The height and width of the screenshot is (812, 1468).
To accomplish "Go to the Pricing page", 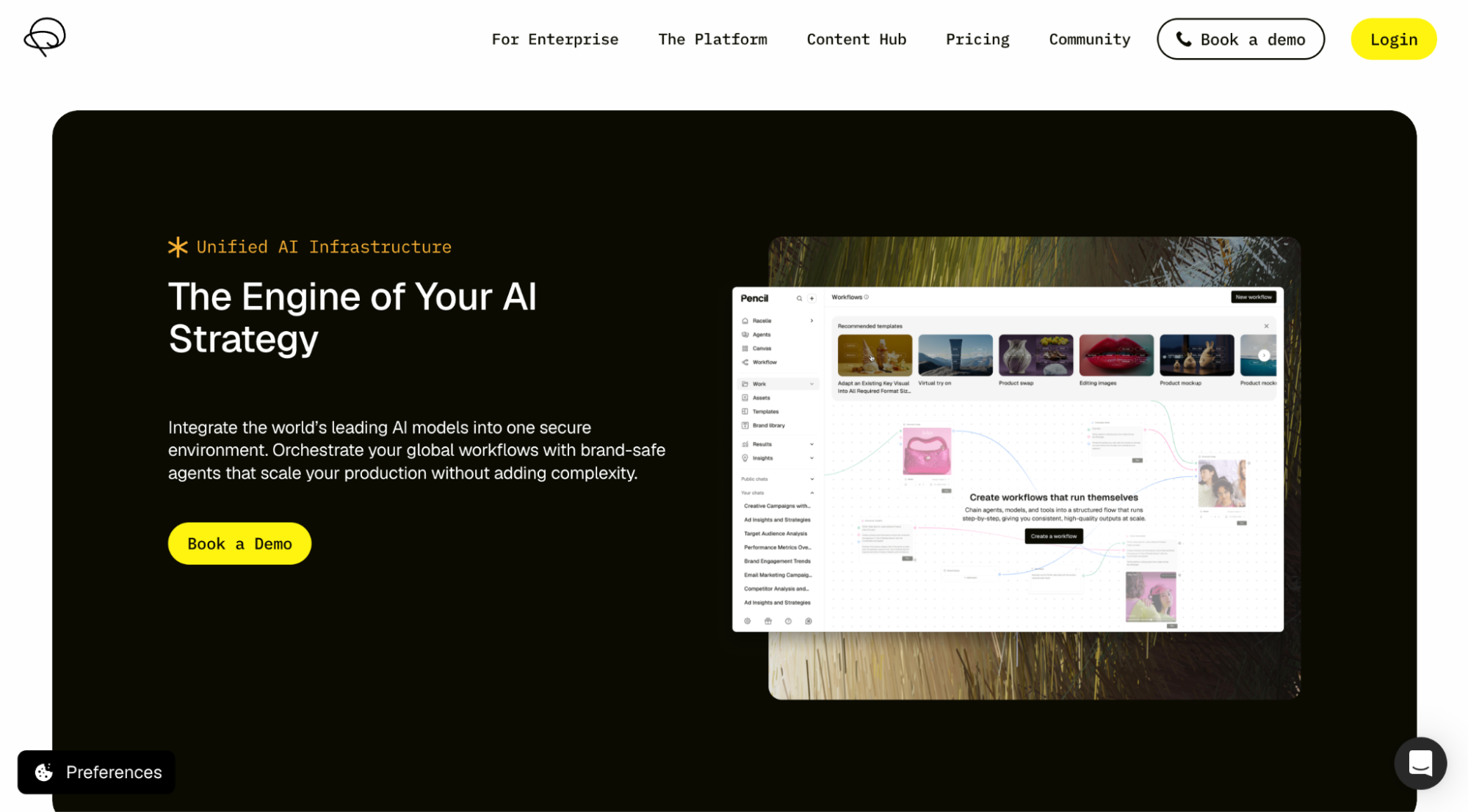I will tap(977, 40).
